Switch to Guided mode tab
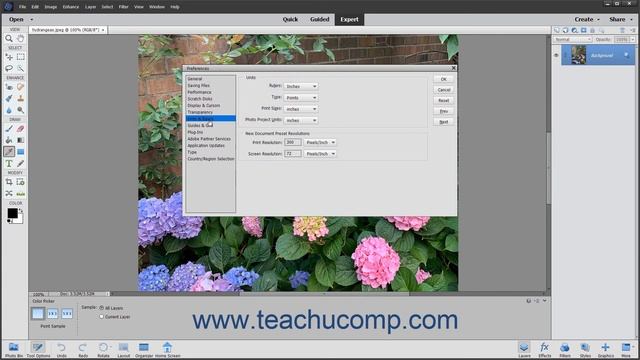Screen dimensions: 640x360 320,19
